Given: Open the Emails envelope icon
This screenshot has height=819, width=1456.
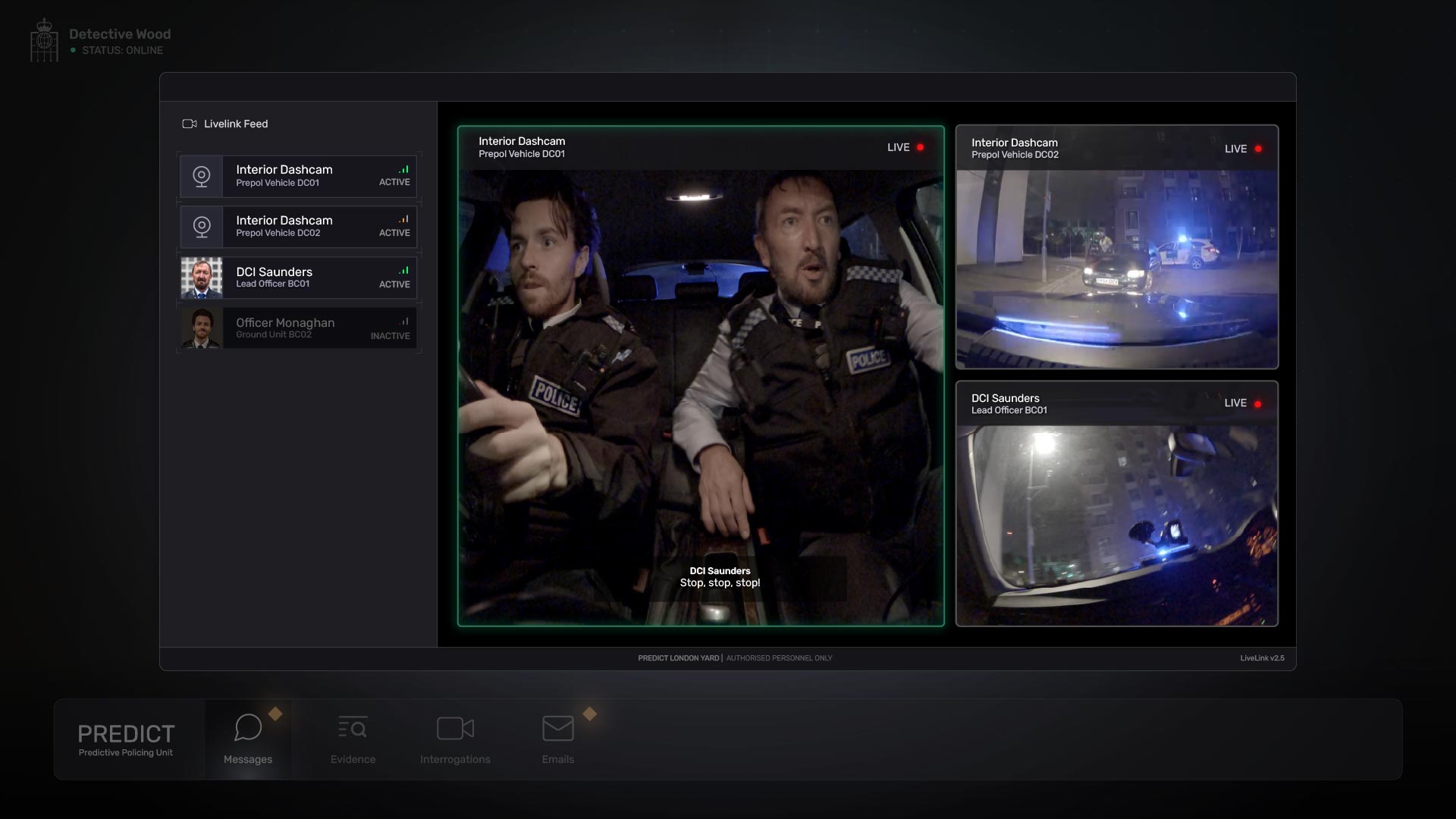Looking at the screenshot, I should click(x=558, y=728).
